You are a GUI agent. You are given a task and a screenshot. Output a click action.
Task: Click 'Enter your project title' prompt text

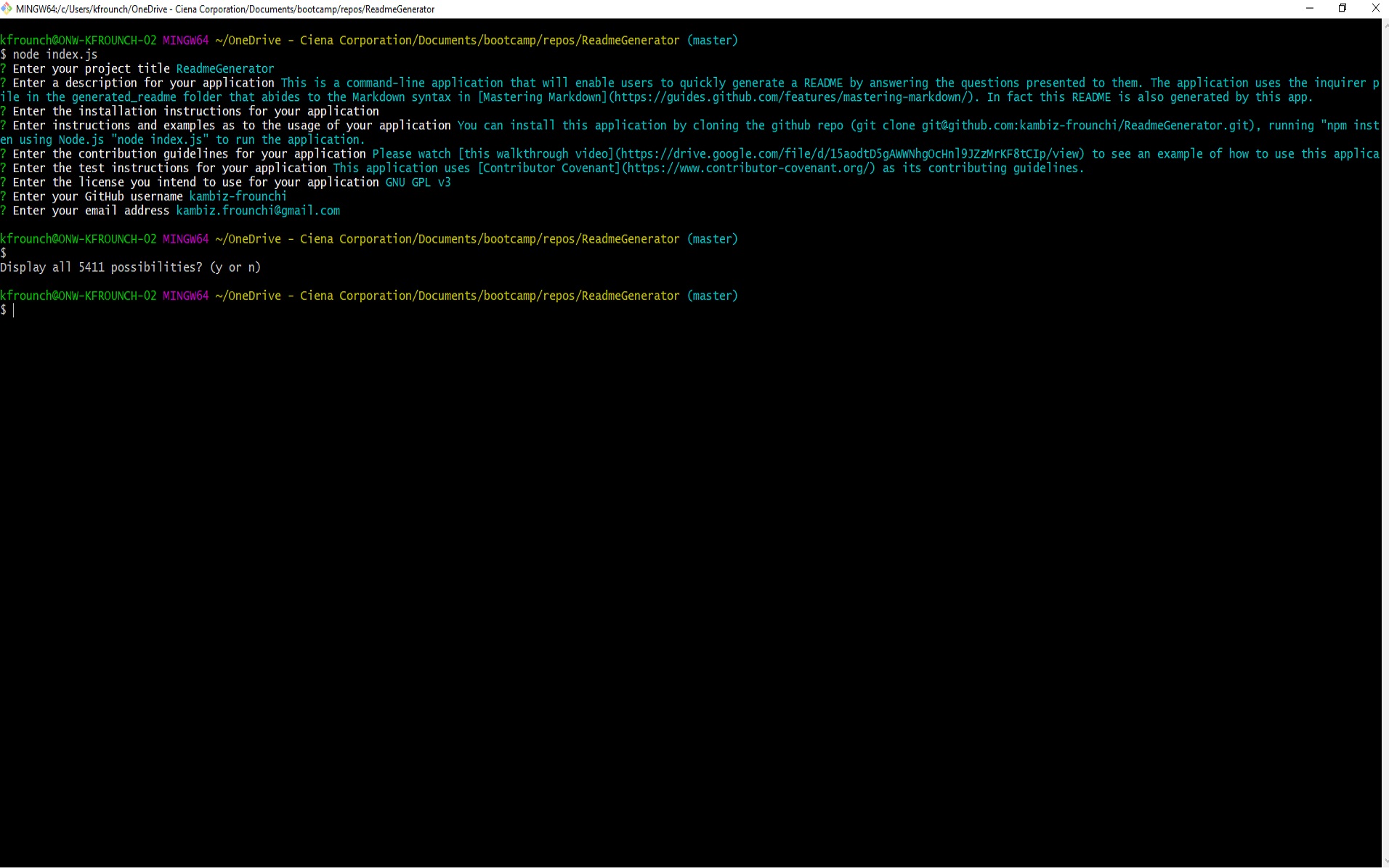click(x=92, y=69)
